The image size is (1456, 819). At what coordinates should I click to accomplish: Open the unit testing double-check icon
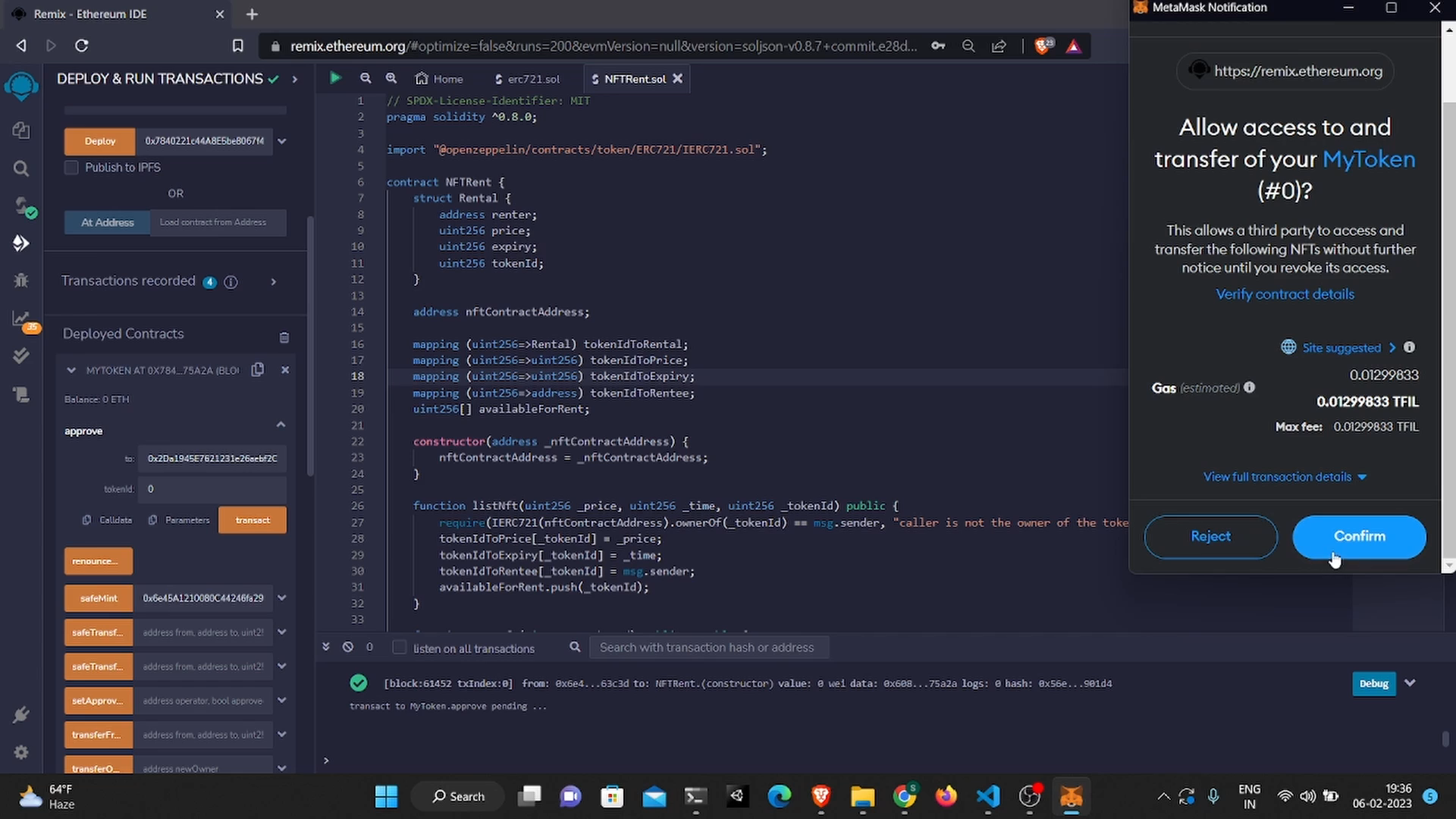(x=21, y=356)
